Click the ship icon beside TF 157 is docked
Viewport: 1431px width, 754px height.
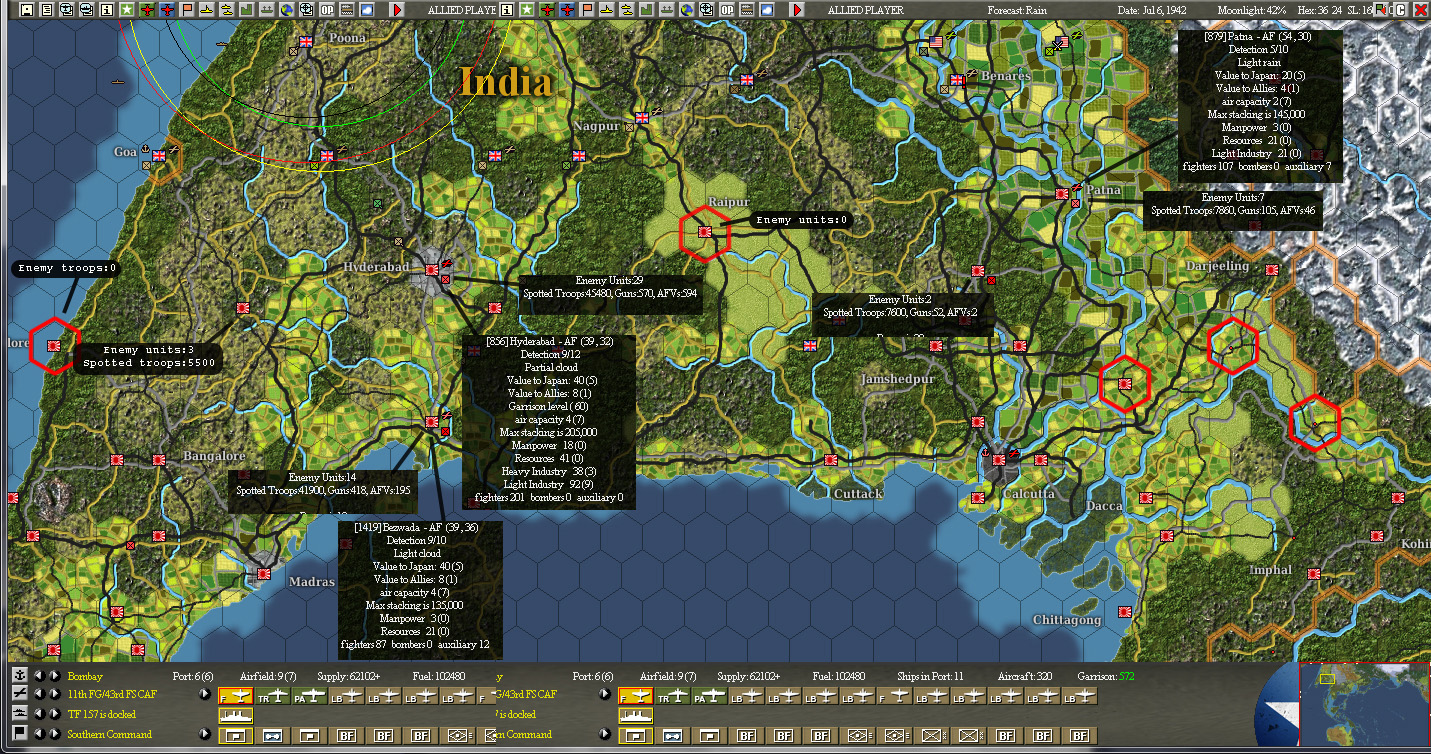tap(20, 714)
